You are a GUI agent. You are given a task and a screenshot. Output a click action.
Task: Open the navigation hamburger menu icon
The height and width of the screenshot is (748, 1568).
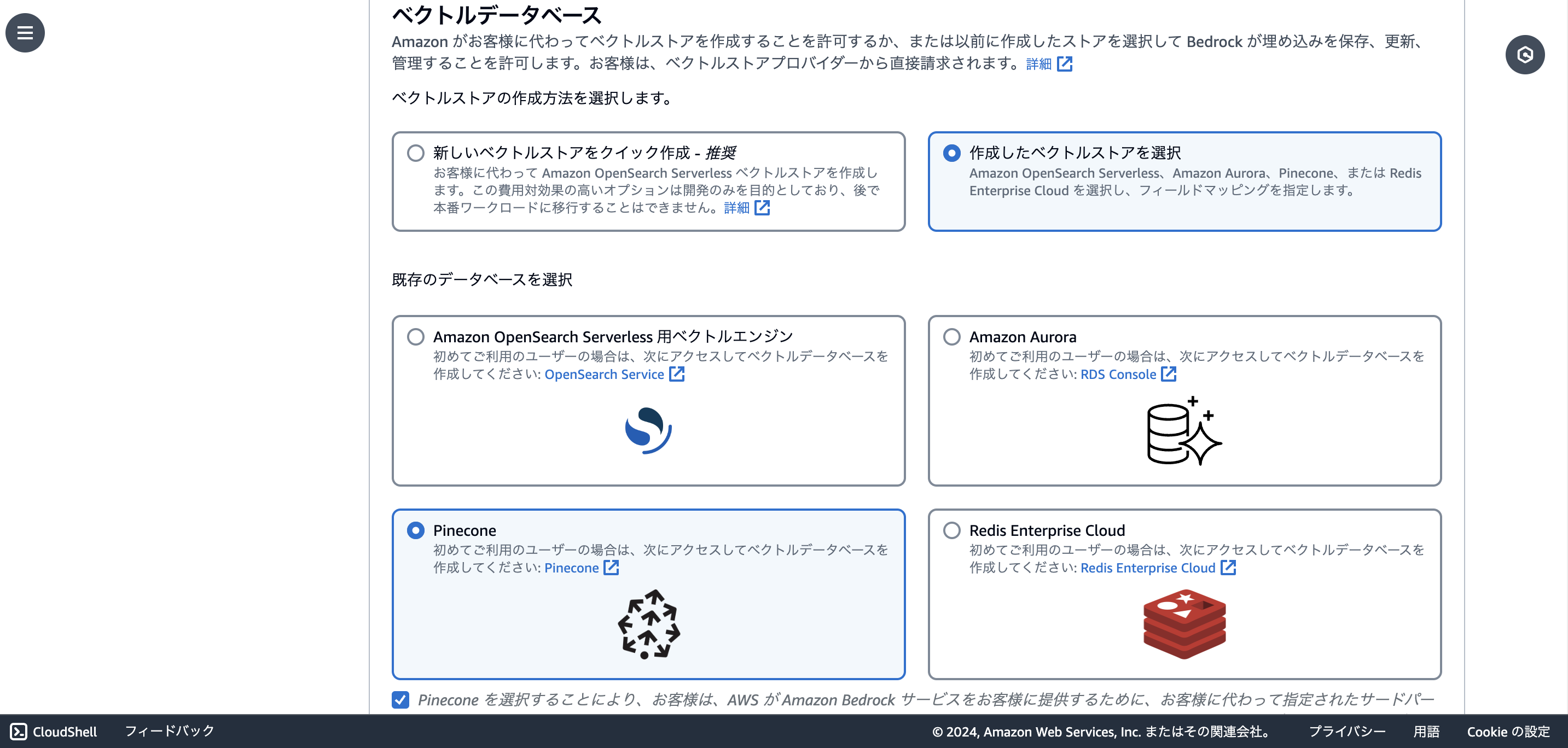click(25, 33)
